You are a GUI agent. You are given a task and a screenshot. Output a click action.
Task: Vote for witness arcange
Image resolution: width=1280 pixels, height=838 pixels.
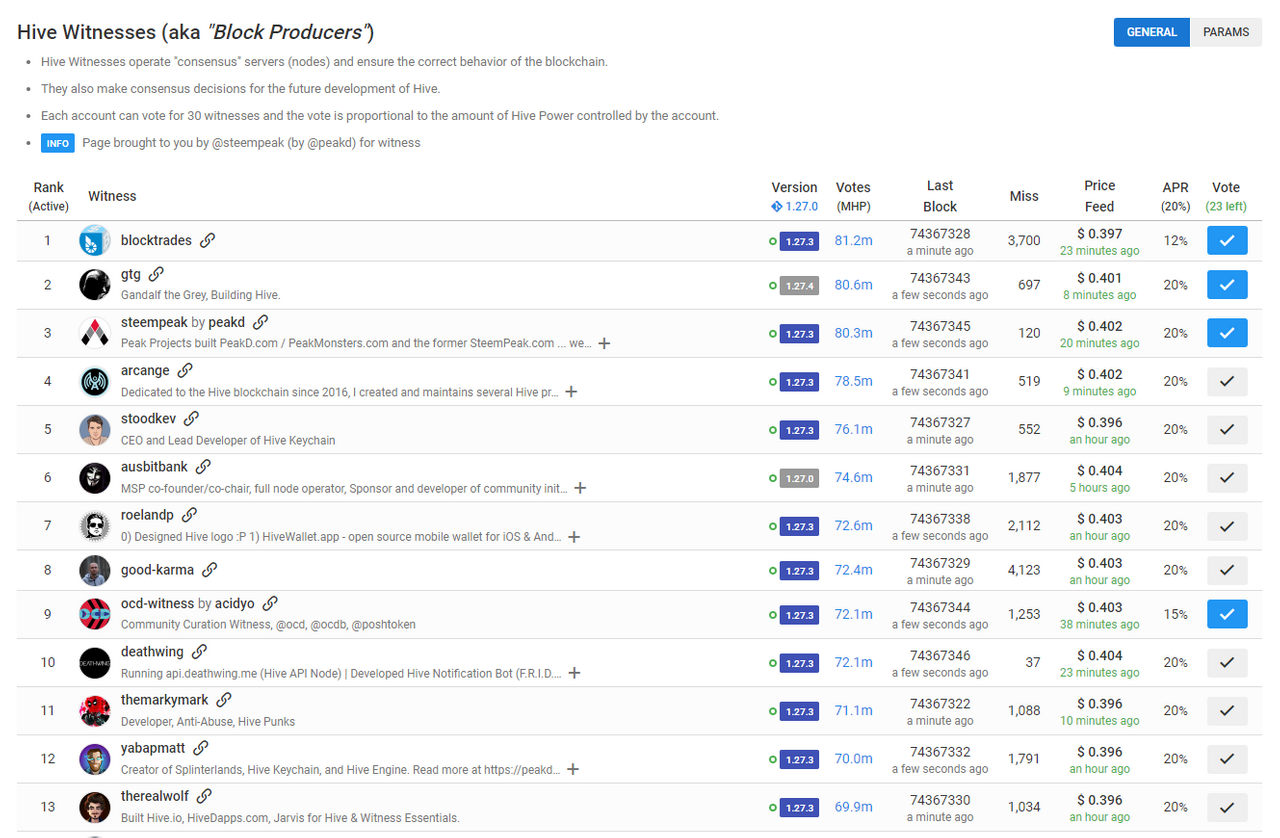click(1227, 381)
